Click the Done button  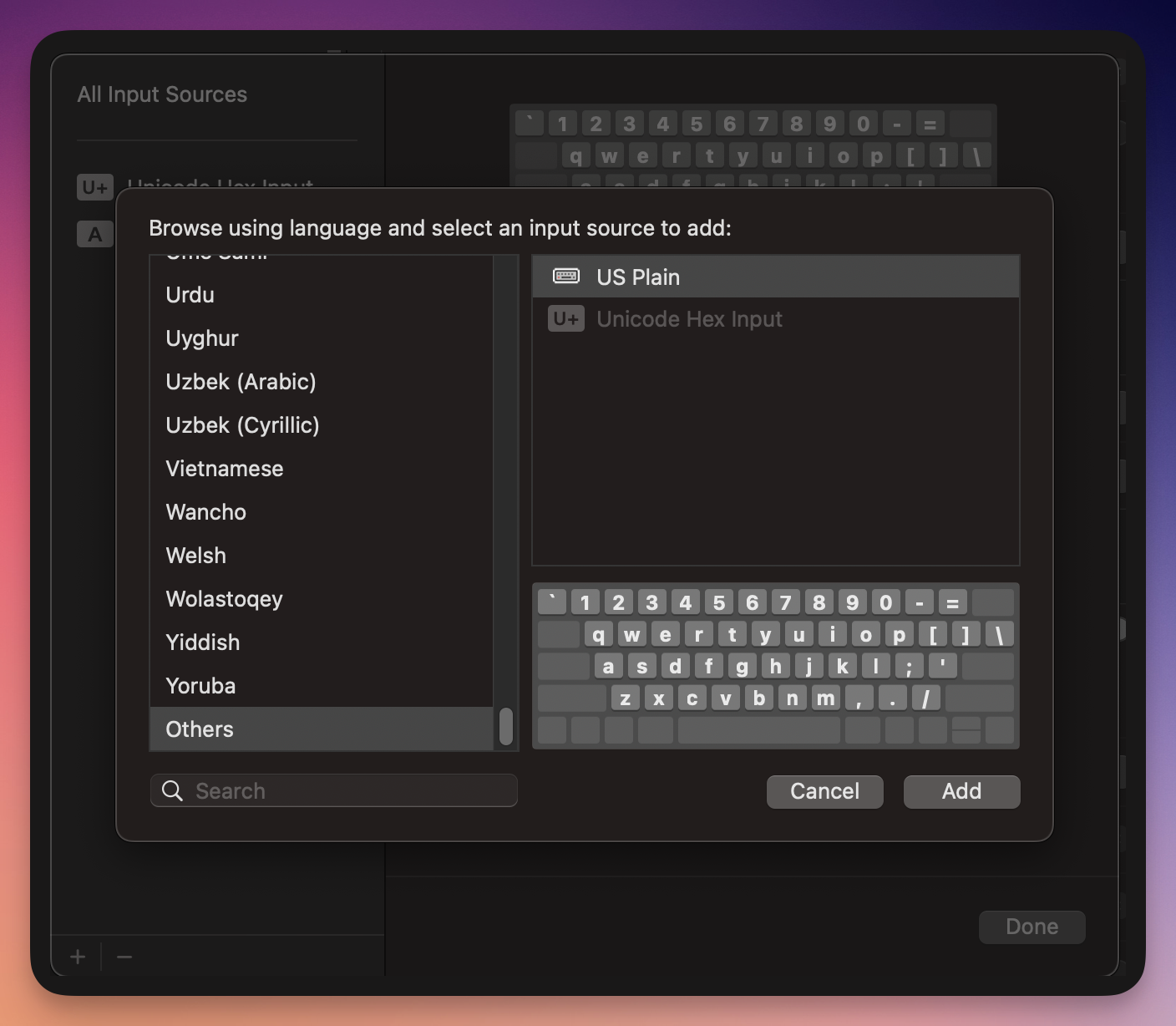[x=1032, y=927]
